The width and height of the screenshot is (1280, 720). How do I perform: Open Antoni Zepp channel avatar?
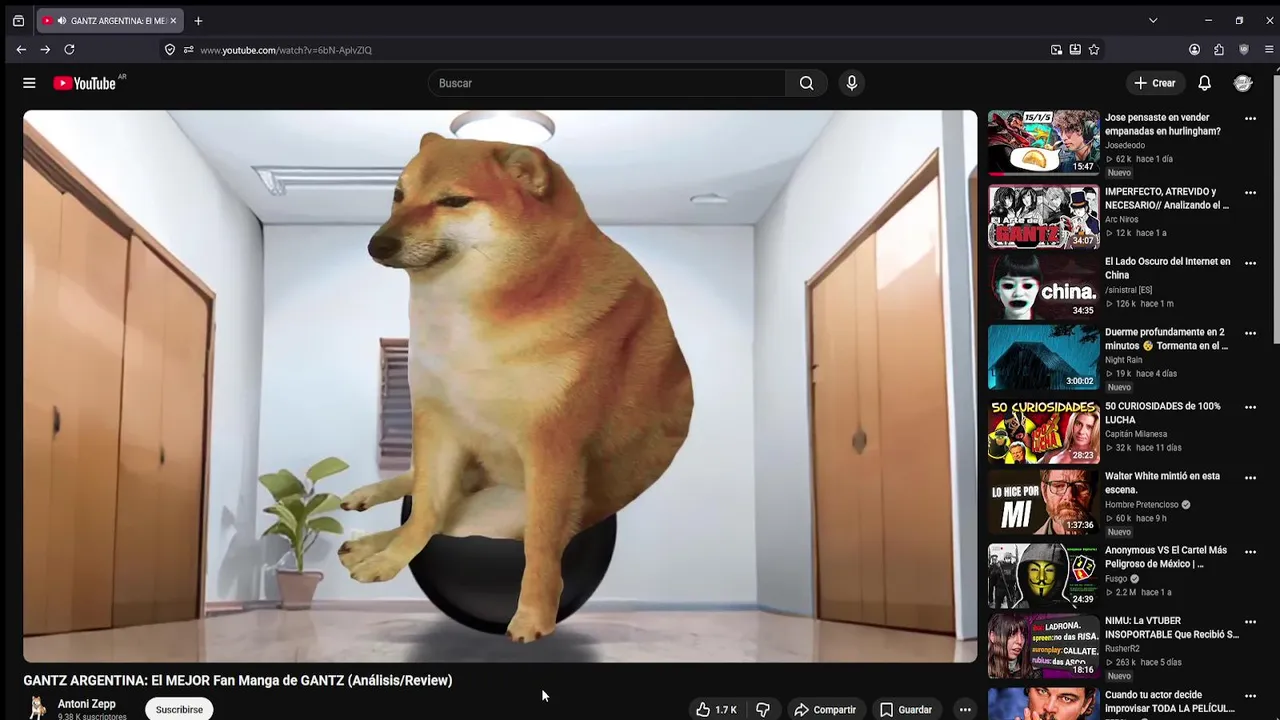click(x=37, y=708)
